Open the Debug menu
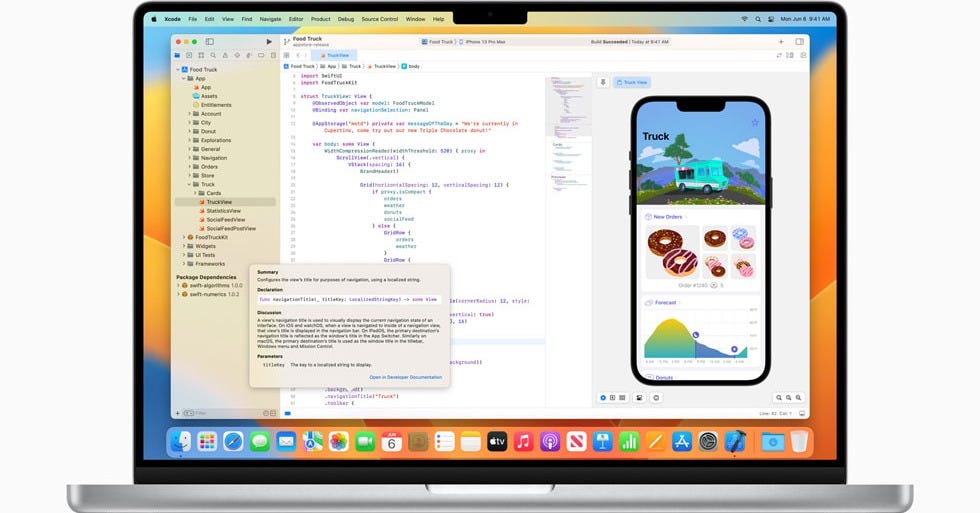The height and width of the screenshot is (513, 980). click(346, 19)
